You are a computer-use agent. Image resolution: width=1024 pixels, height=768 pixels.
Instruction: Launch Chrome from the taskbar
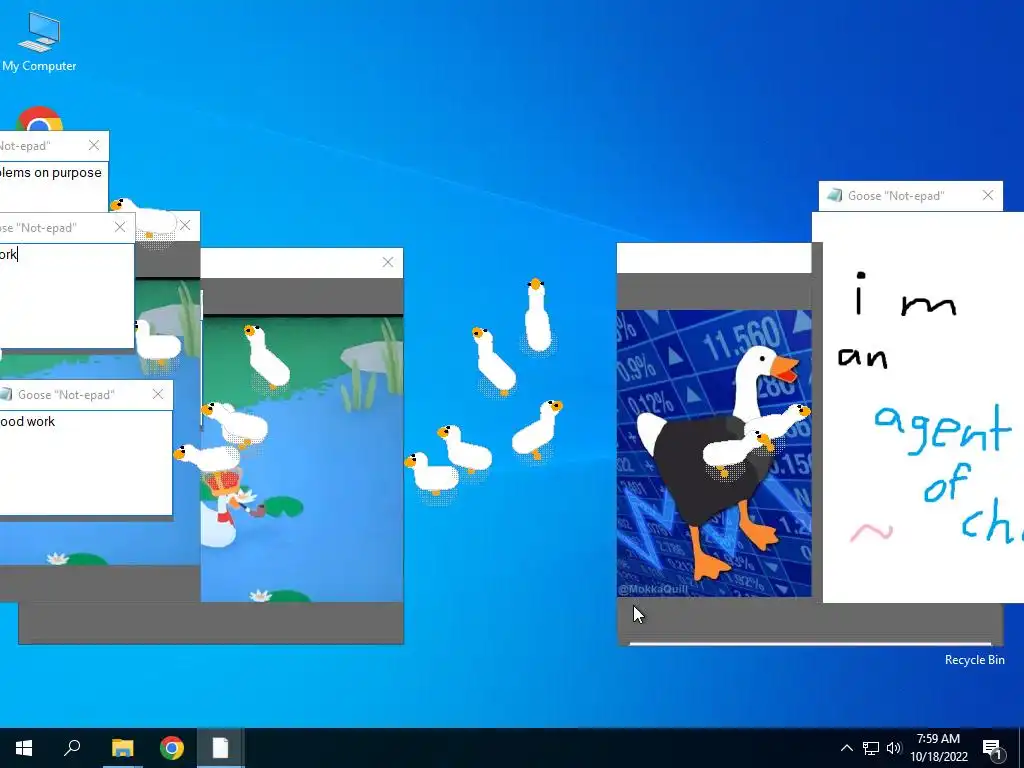click(172, 748)
